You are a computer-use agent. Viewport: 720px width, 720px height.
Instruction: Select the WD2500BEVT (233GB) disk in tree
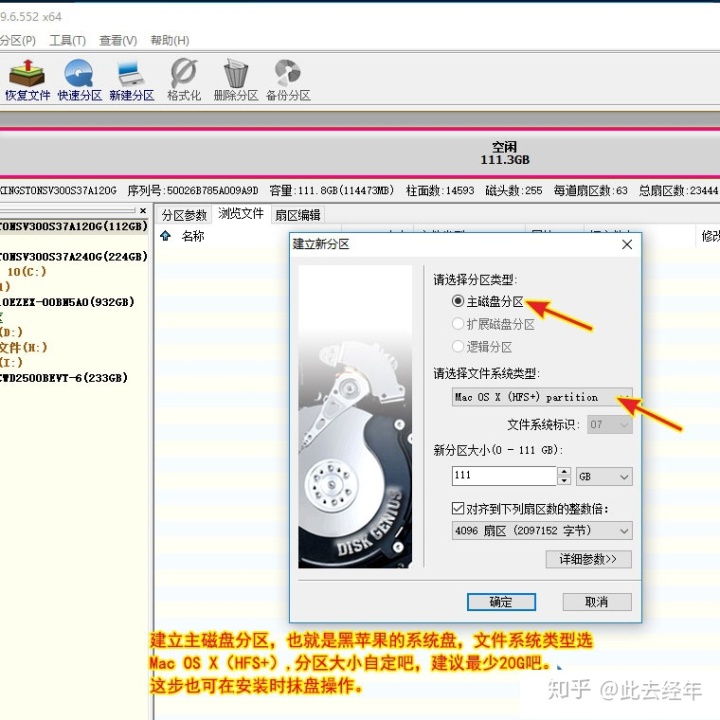[x=64, y=378]
